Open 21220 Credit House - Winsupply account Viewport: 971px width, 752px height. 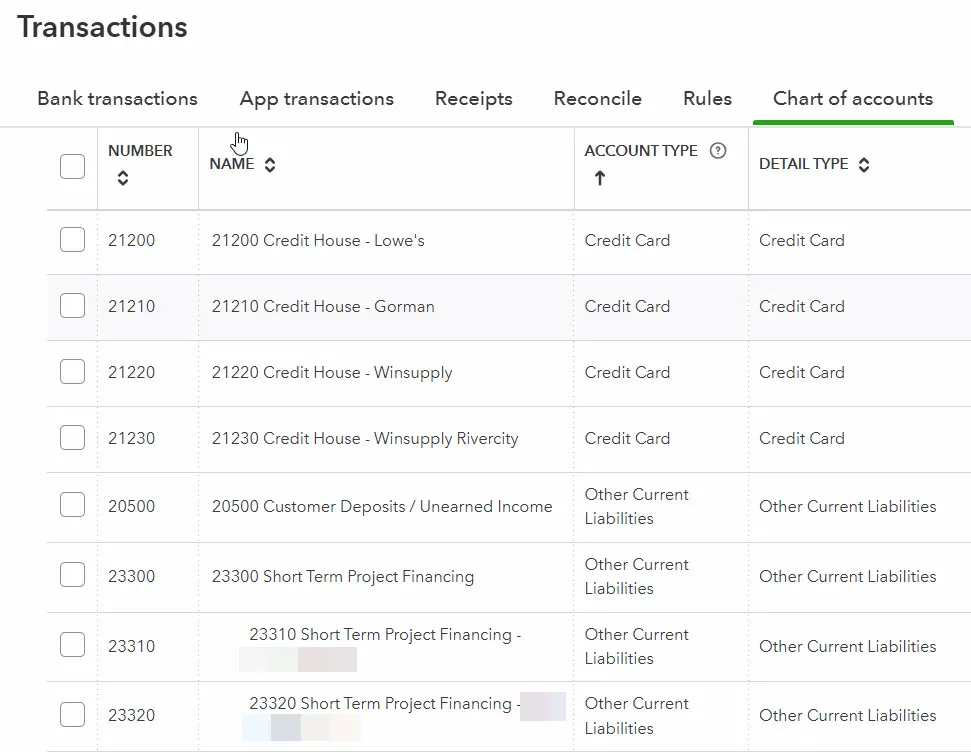tap(332, 373)
